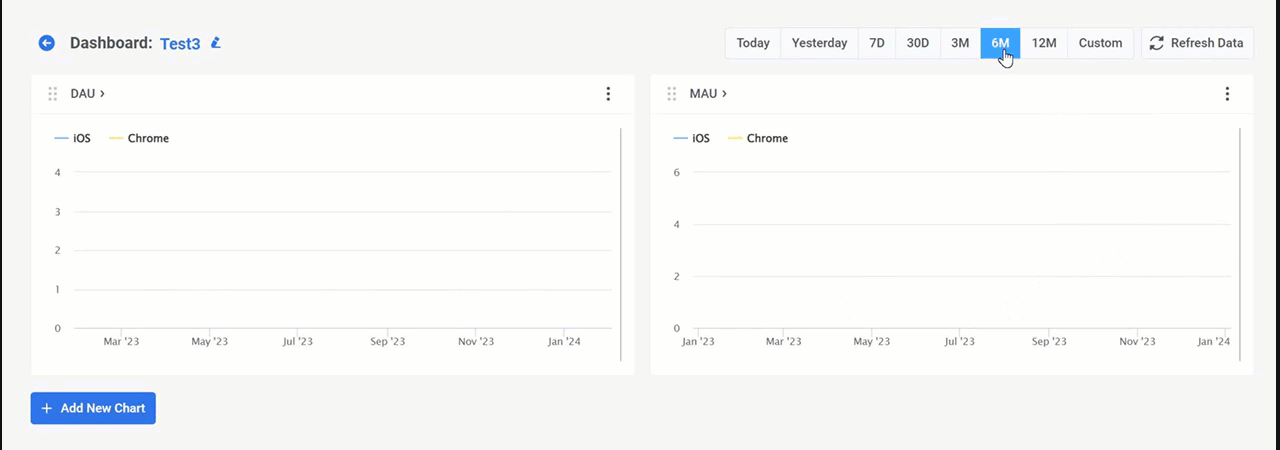Image resolution: width=1280 pixels, height=450 pixels.
Task: Click the Refresh Data button
Action: pyautogui.click(x=1197, y=43)
